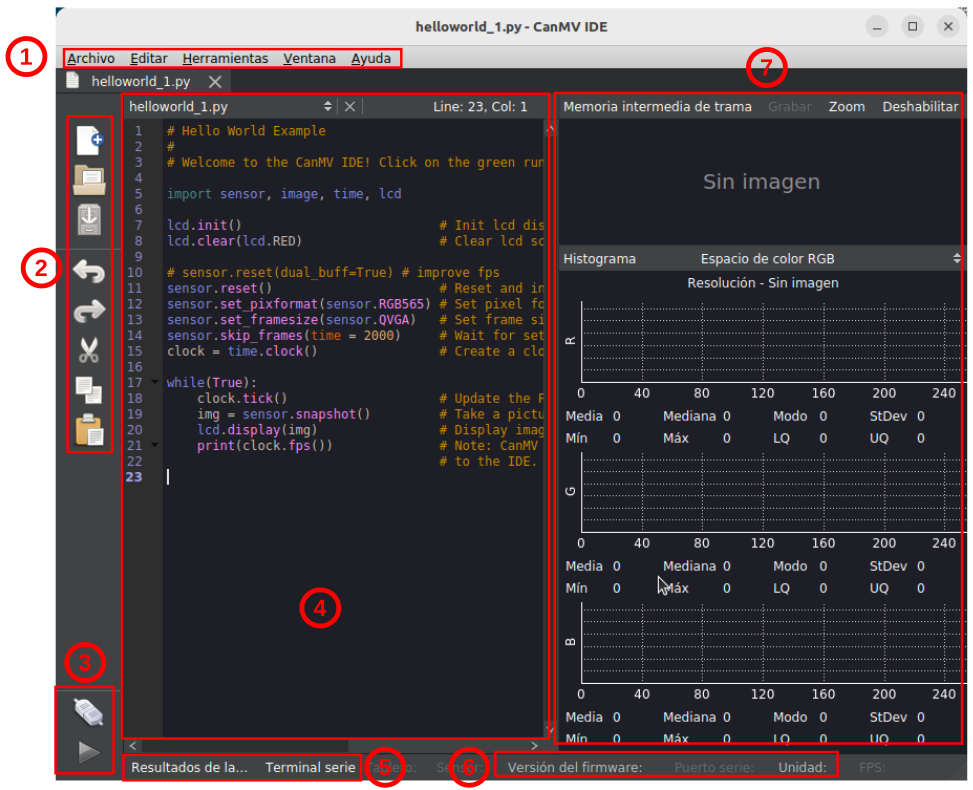Open the Ayuda menu

(x=371, y=58)
